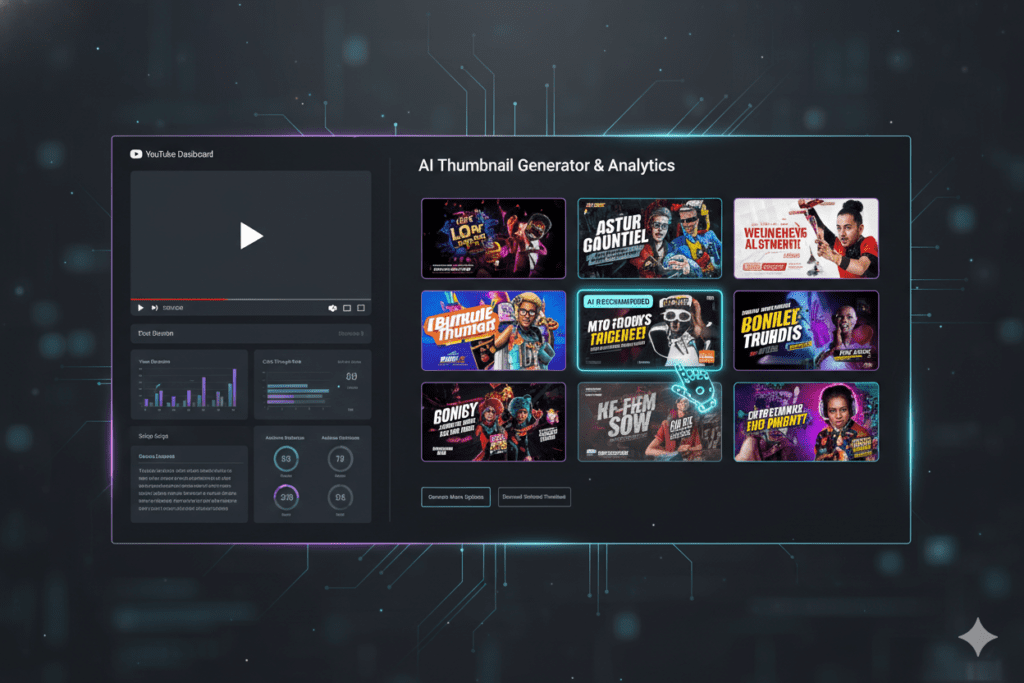This screenshot has height=683, width=1024.
Task: Click the YouTube logo icon in the header
Action: coord(135,154)
